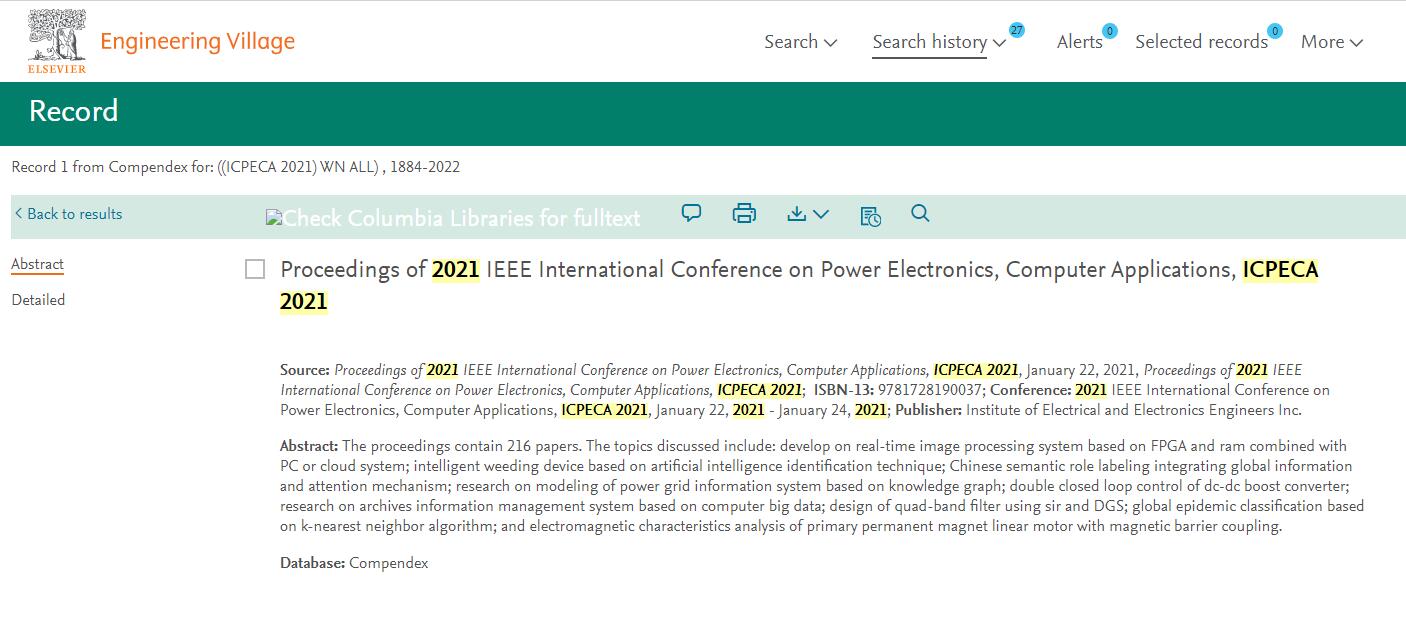Open the Engineering Village home page
The height and width of the screenshot is (621, 1406).
click(197, 41)
